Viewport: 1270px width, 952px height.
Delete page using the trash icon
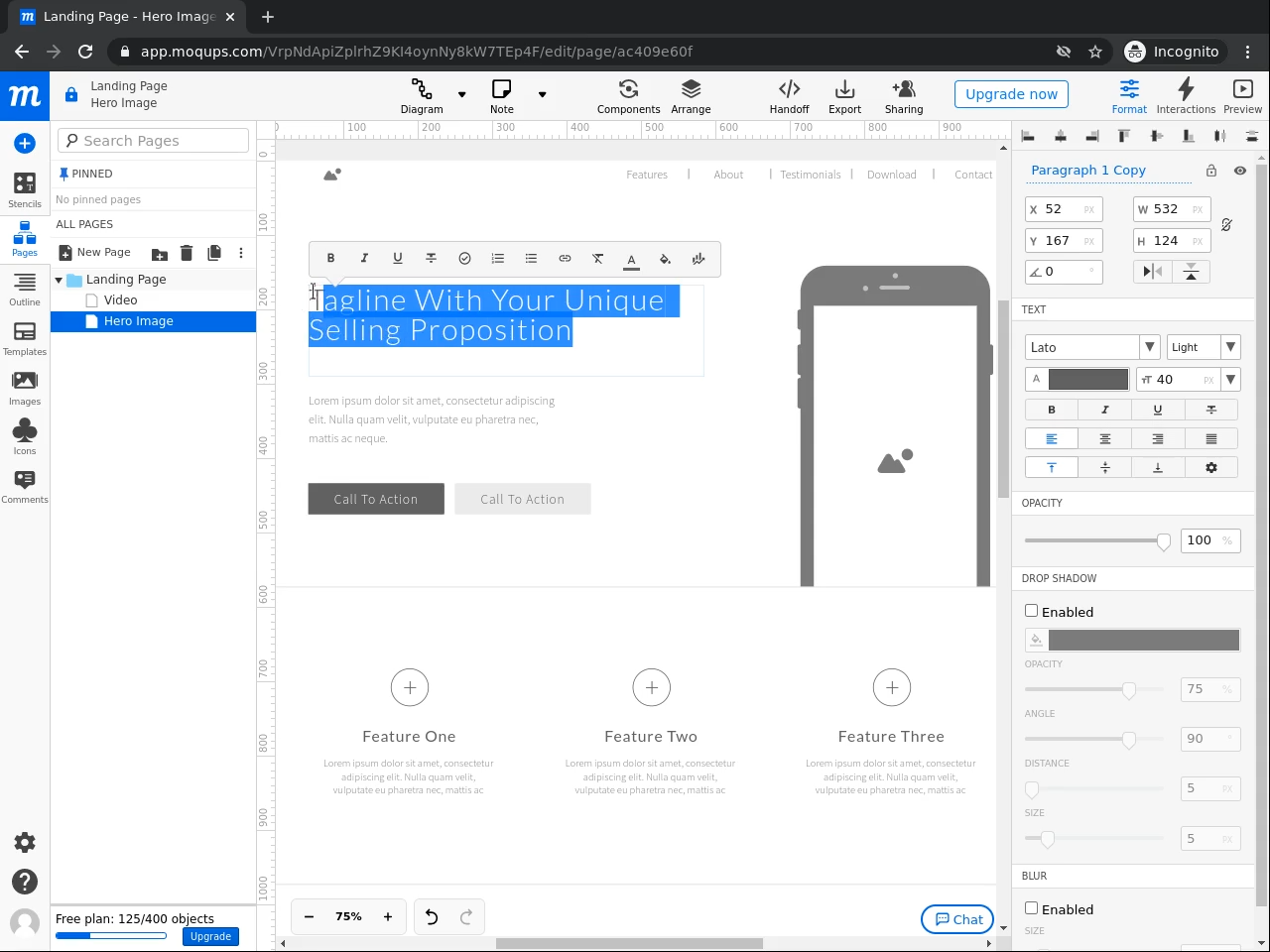coord(187,253)
